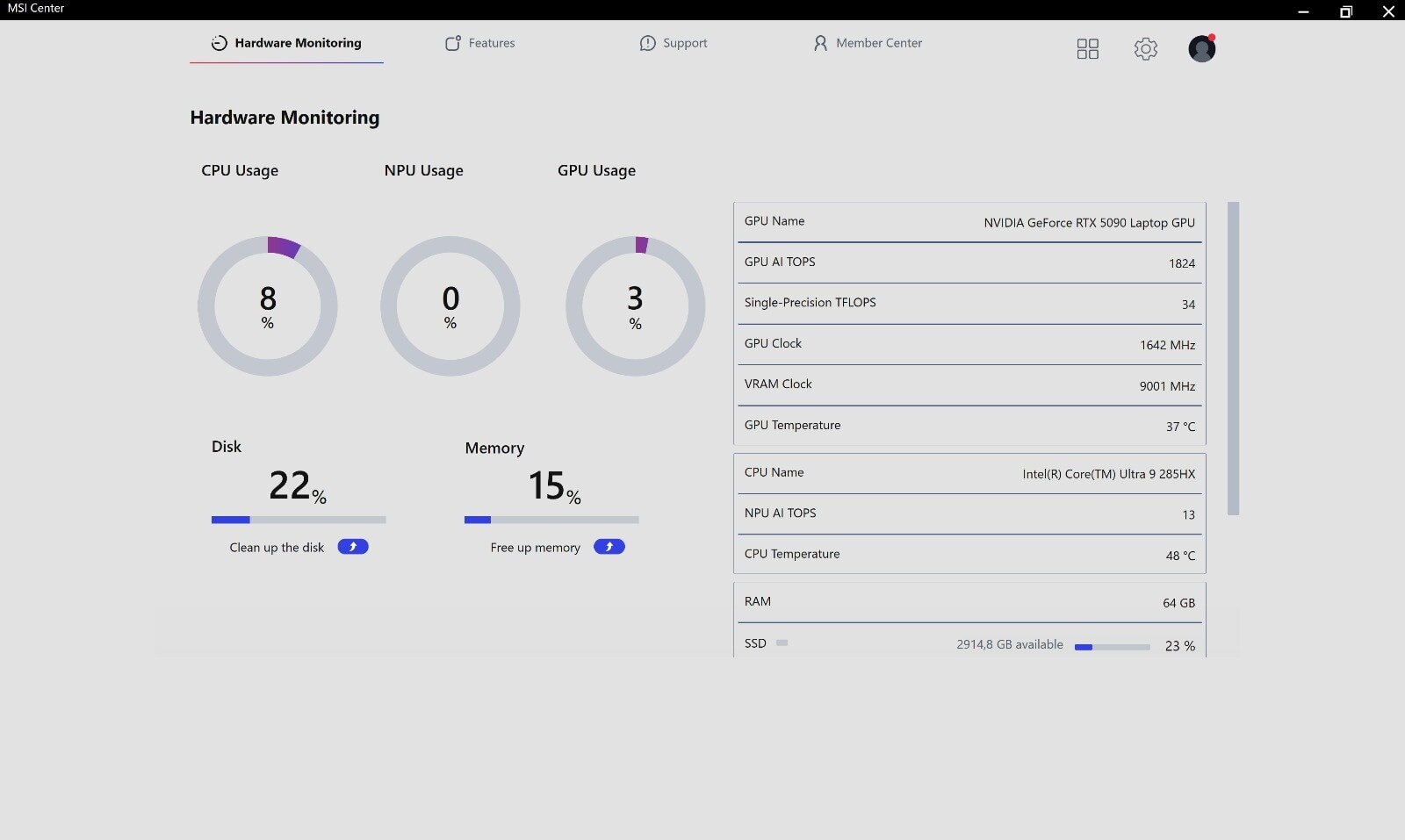Click the Memory 15% reading
The width and height of the screenshot is (1405, 840).
coord(554,486)
